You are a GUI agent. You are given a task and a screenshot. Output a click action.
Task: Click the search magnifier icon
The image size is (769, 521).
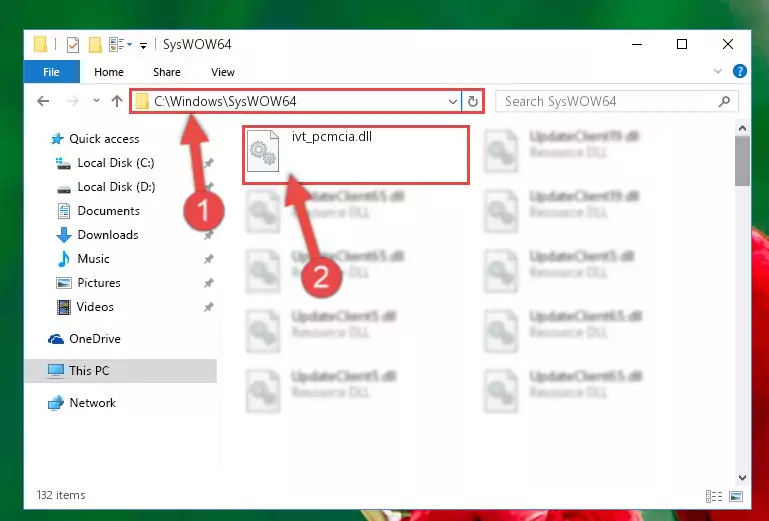click(x=724, y=102)
